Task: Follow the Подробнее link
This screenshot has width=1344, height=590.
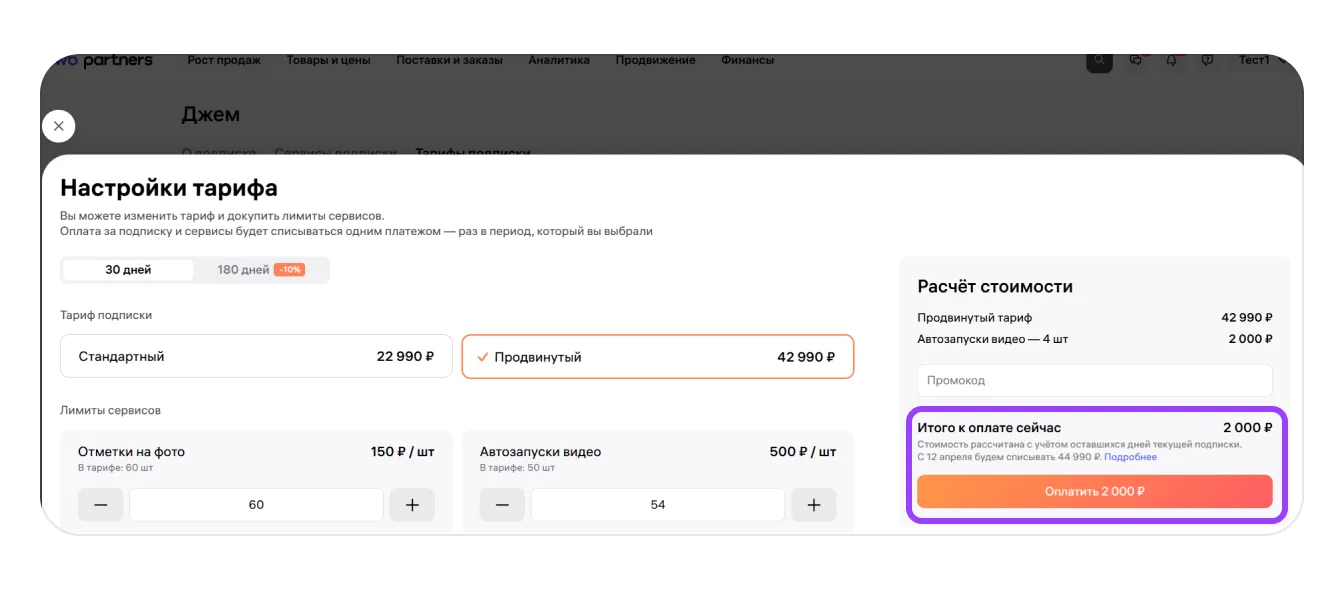Action: tap(1130, 457)
